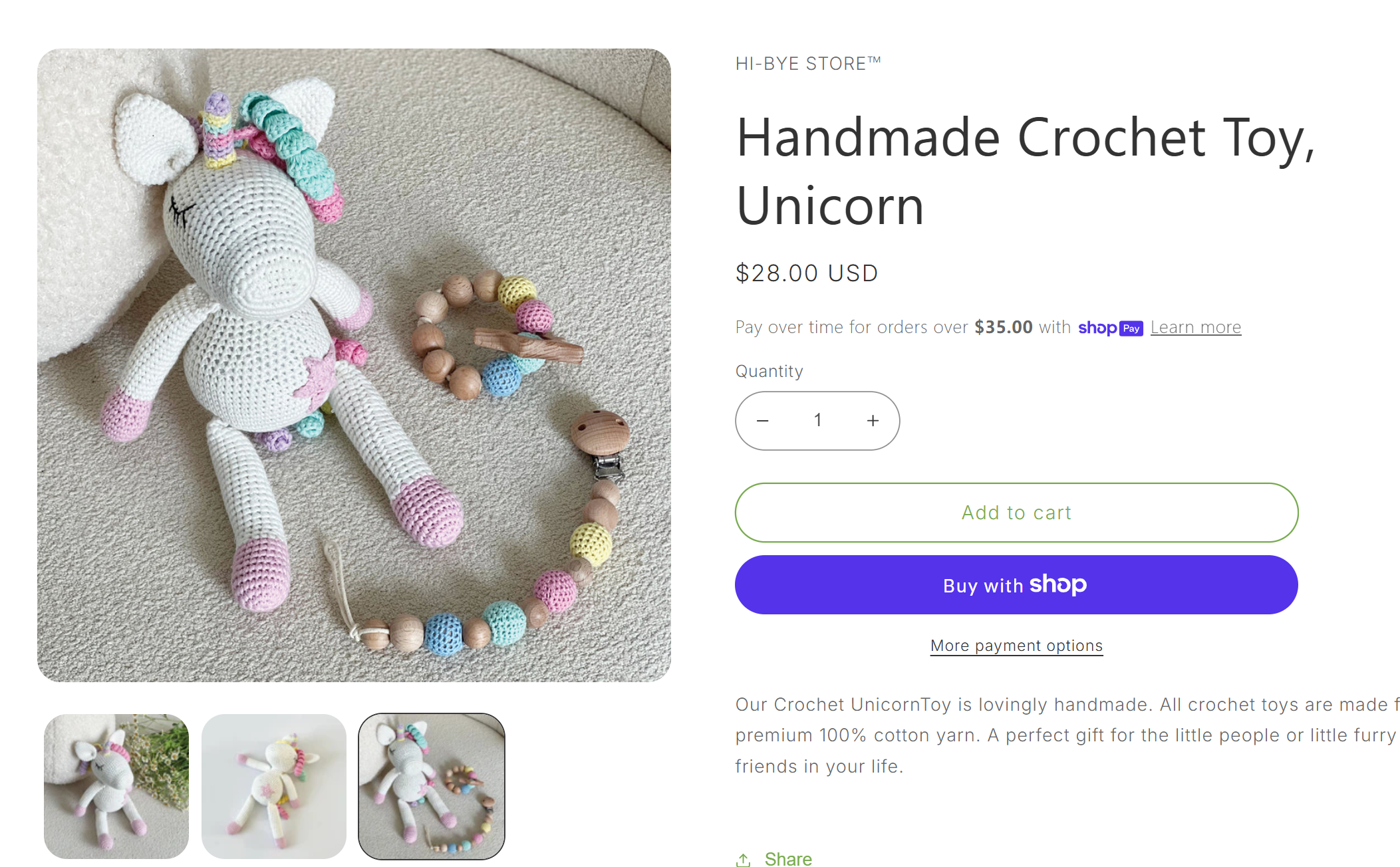Click the HI-BYE STORE vendor name
The width and height of the screenshot is (1400, 867).
point(808,64)
